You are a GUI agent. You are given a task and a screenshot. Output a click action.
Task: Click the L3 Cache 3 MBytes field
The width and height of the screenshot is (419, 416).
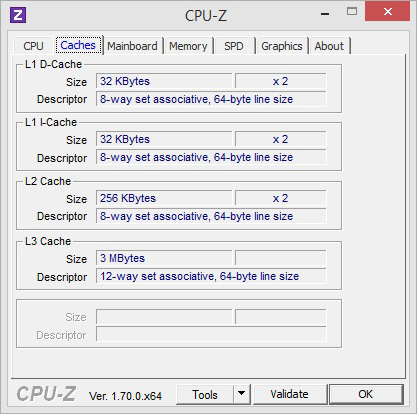[164, 258]
